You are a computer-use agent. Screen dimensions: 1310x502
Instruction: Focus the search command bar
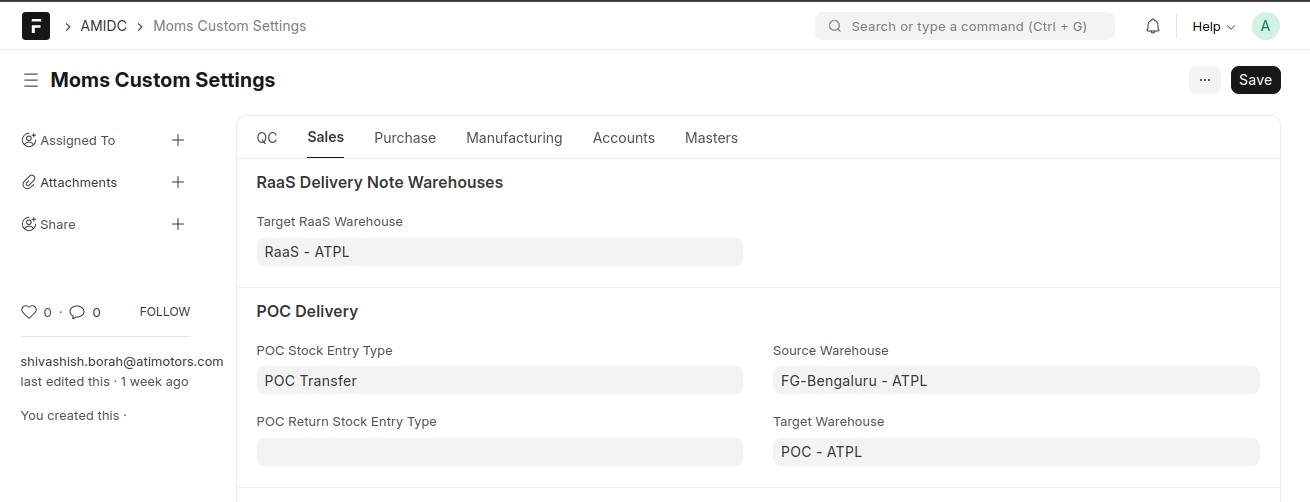pyautogui.click(x=965, y=26)
